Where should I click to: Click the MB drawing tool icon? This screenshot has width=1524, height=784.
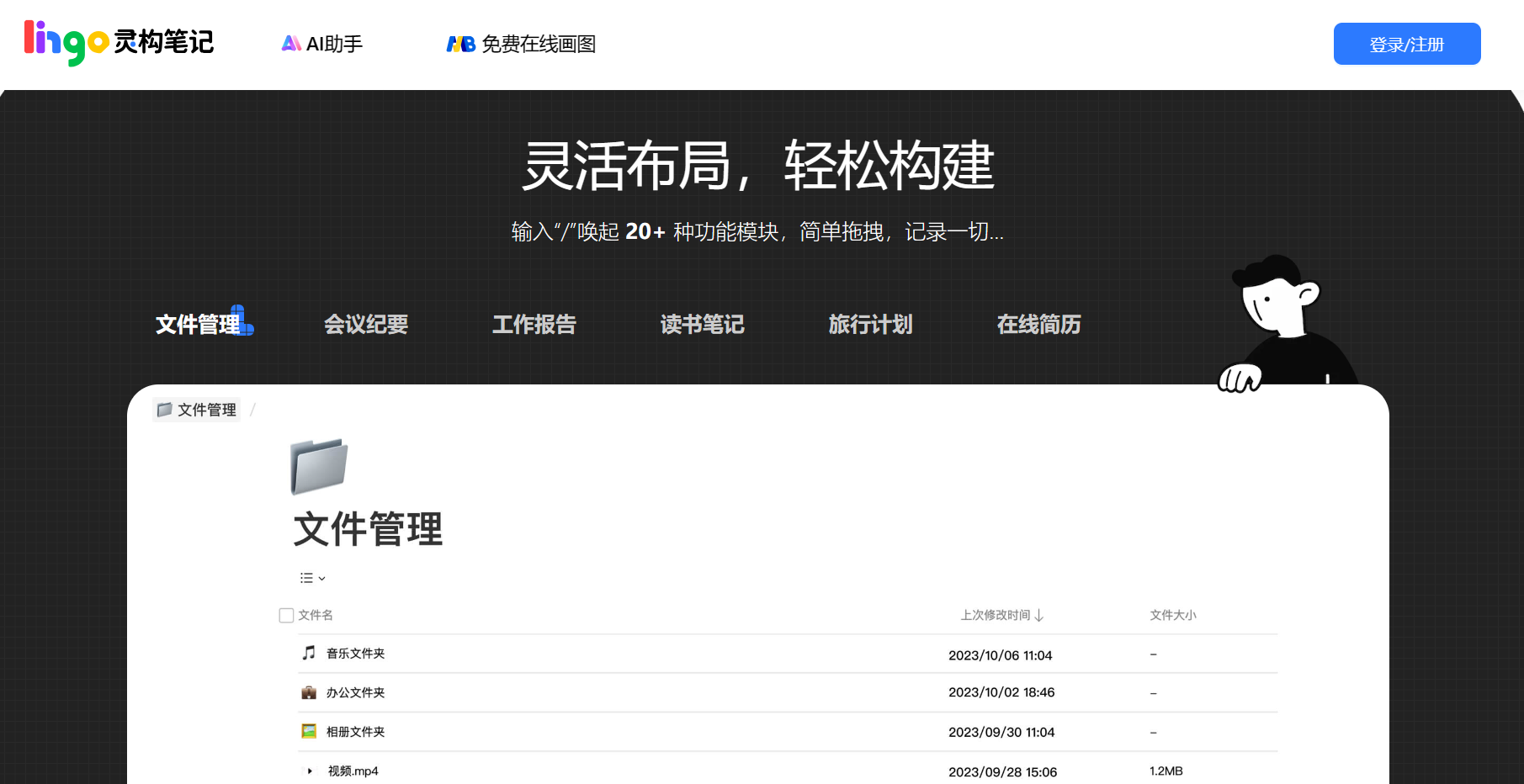[459, 43]
